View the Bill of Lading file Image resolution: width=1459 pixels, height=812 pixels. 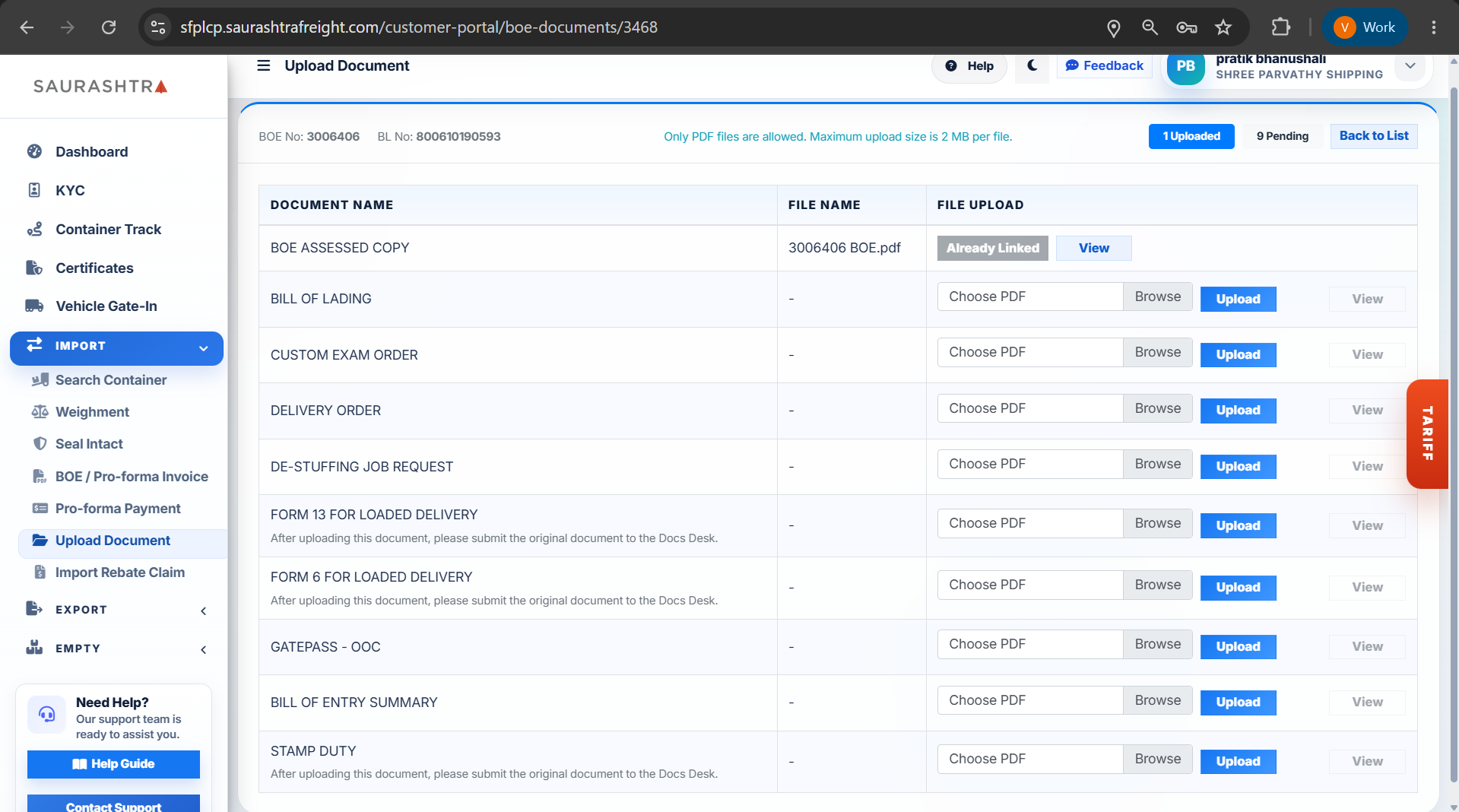pyautogui.click(x=1367, y=299)
